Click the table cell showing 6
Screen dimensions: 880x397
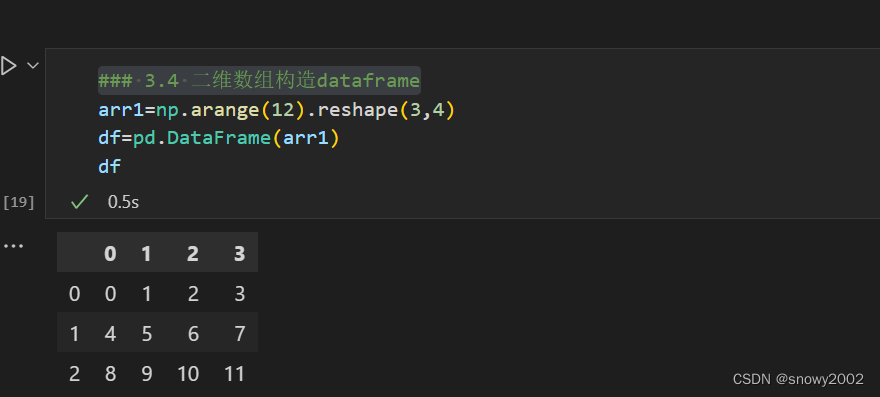point(193,334)
